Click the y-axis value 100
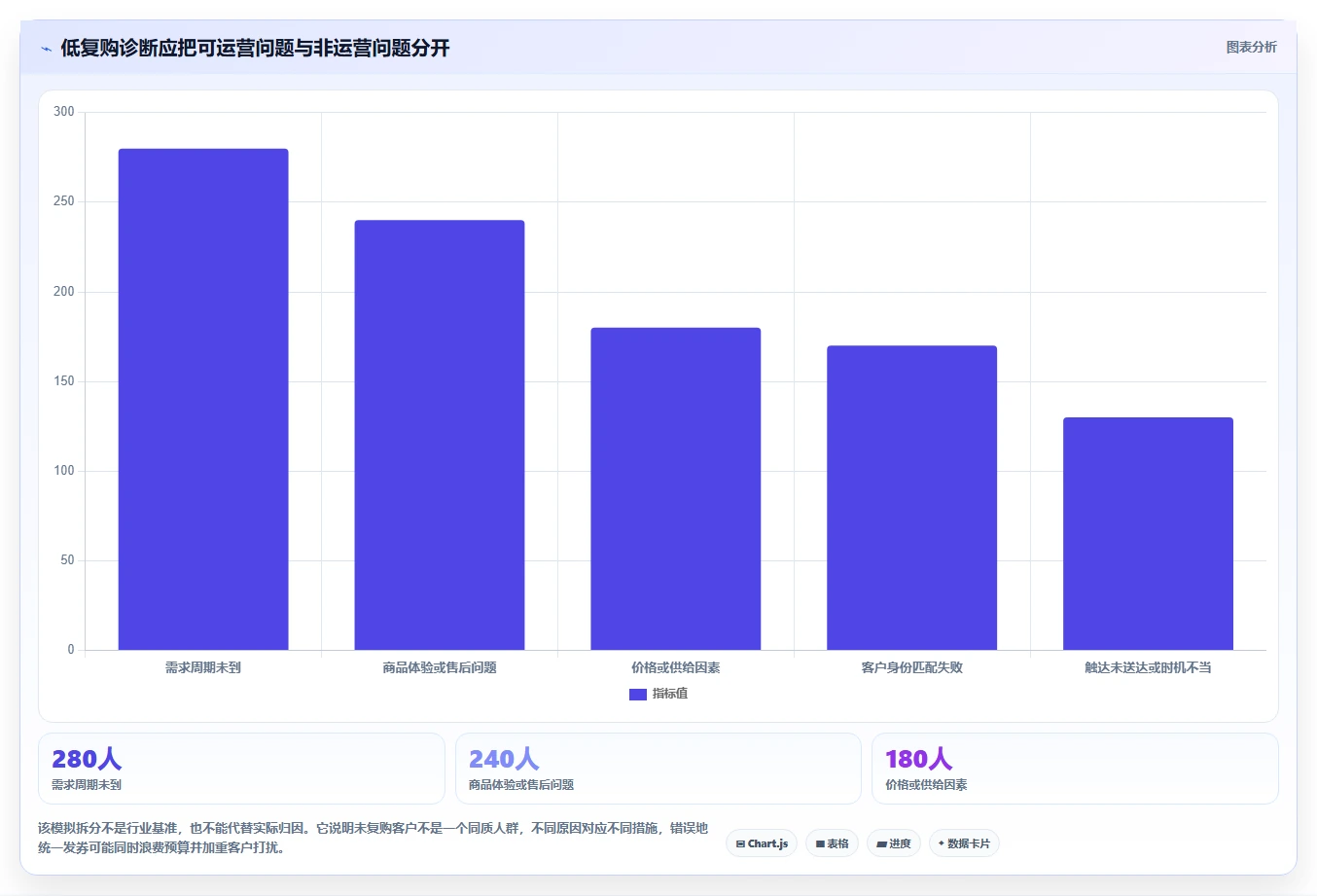This screenshot has width=1317, height=896. 64,471
